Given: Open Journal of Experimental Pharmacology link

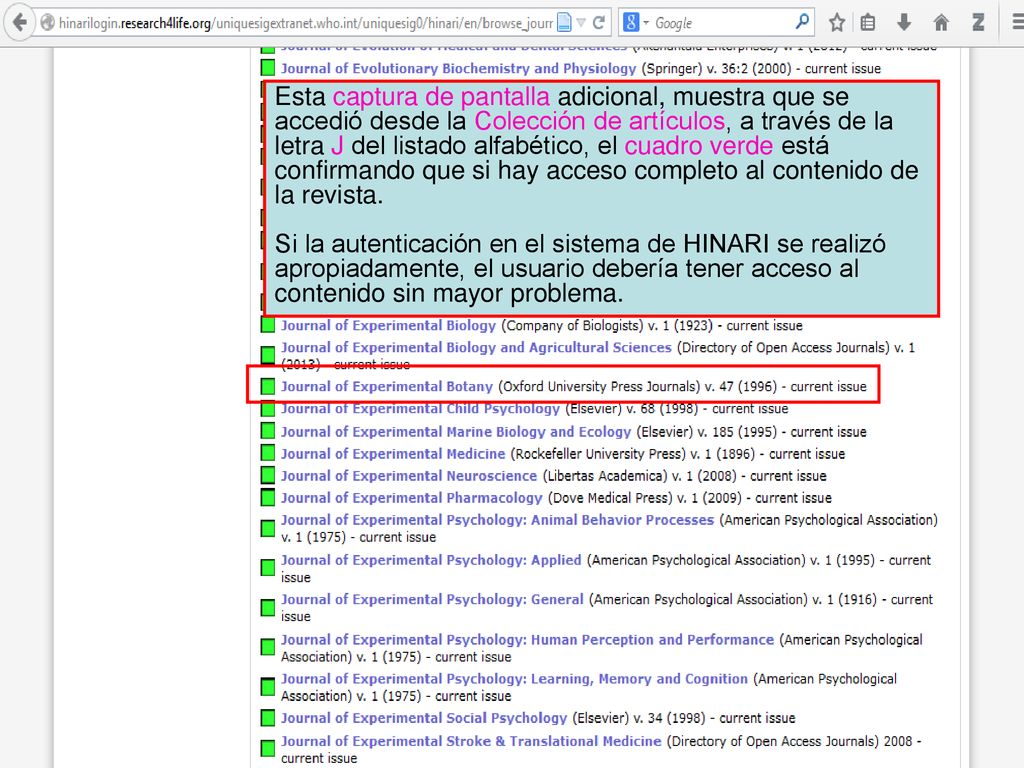Looking at the screenshot, I should [411, 498].
